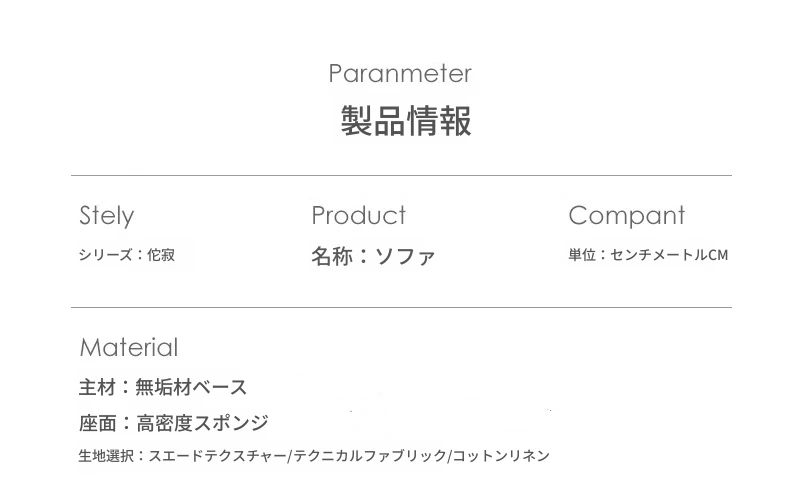This screenshot has width=790, height=502.
Task: Select the "Compant" section label
Action: point(626,216)
